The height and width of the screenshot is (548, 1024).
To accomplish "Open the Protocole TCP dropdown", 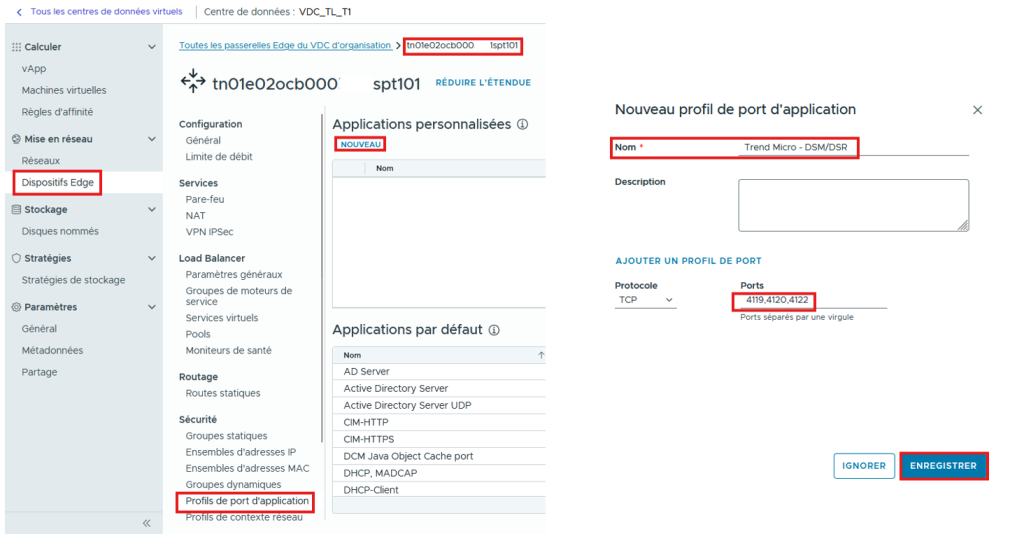I will pos(645,300).
